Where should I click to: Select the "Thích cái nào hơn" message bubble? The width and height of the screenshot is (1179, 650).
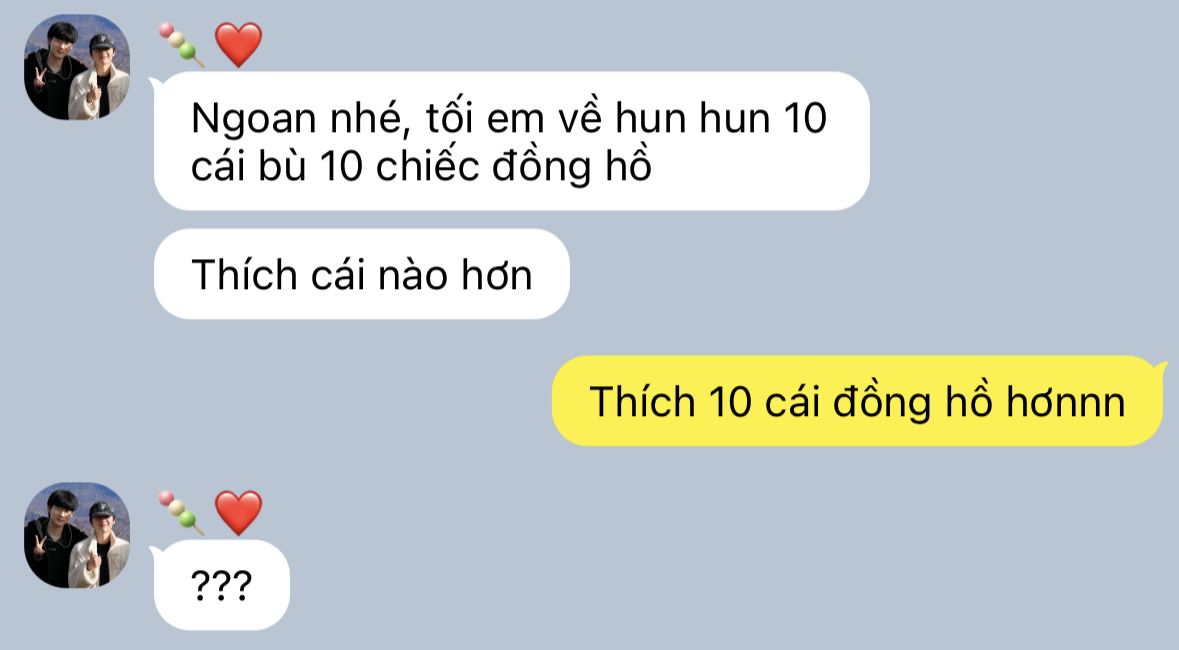(x=362, y=274)
